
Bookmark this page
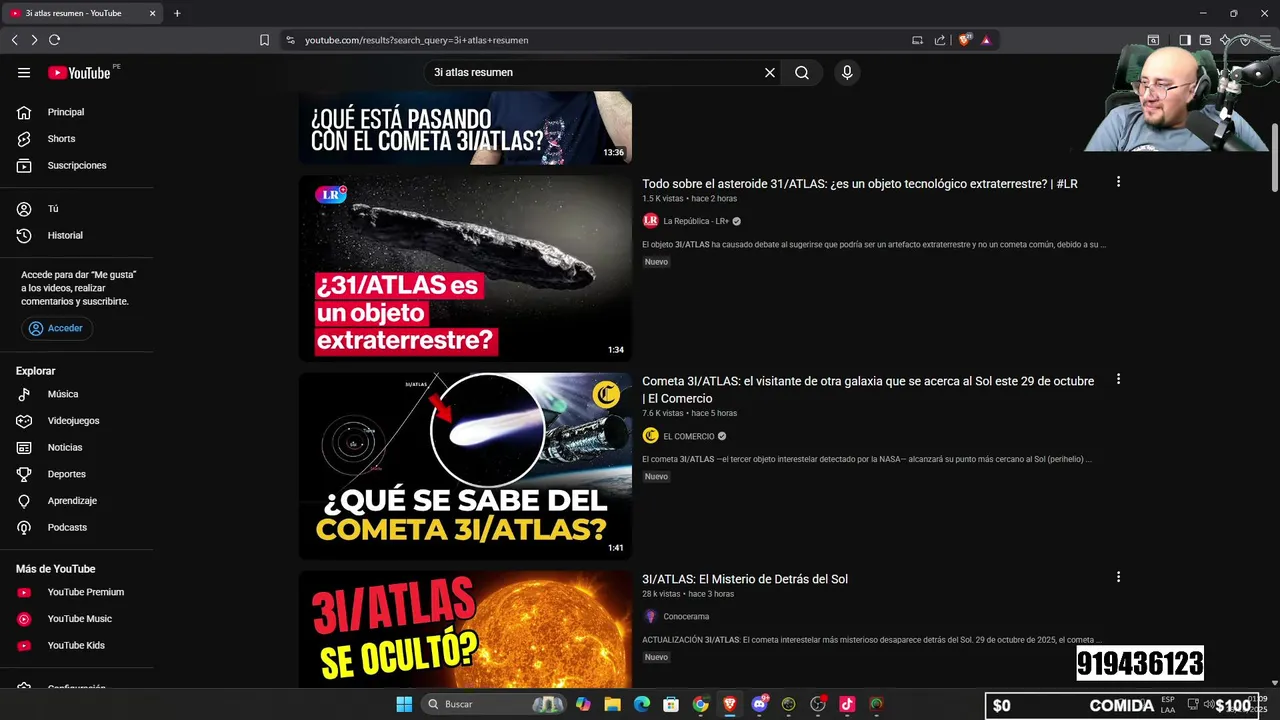[264, 40]
